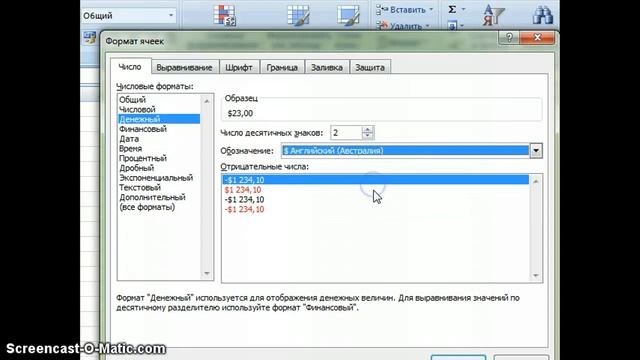This screenshot has height=360, width=640.
Task: Click the decimal places input field
Action: tap(346, 133)
